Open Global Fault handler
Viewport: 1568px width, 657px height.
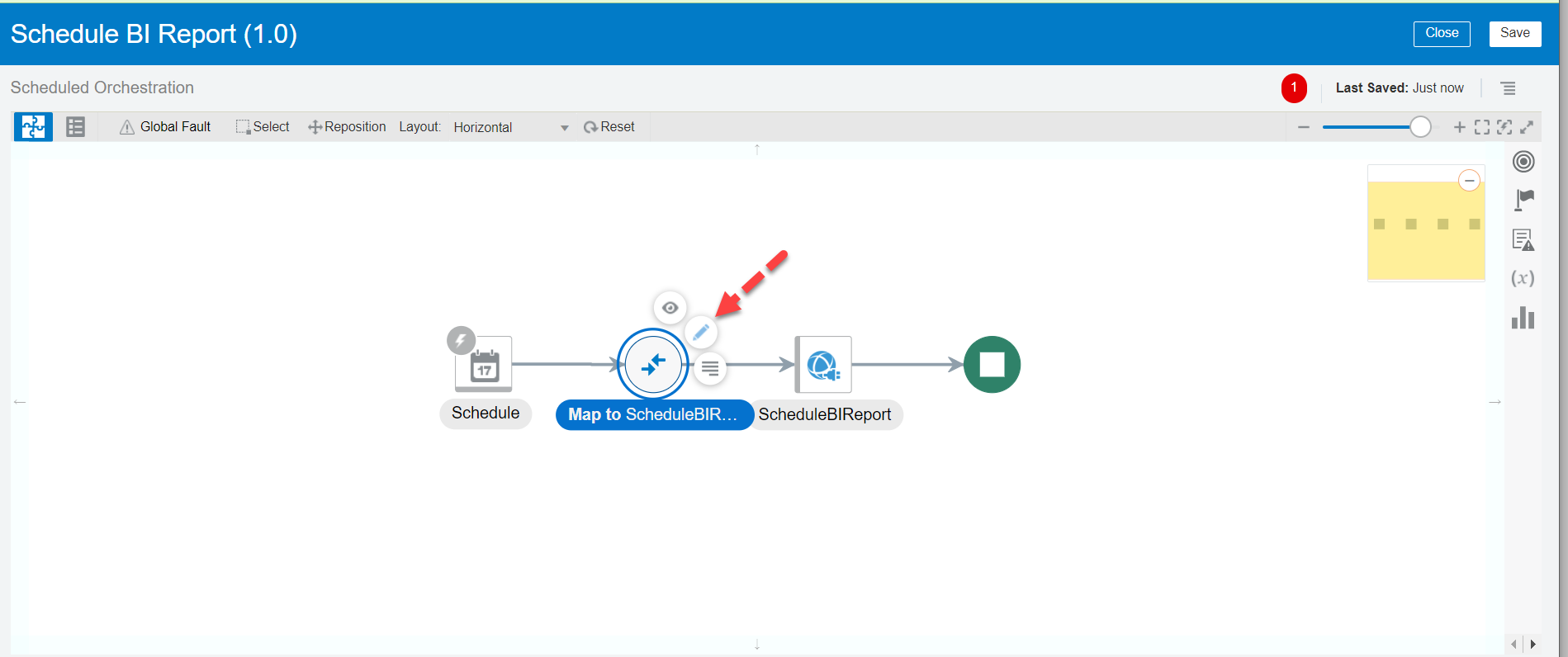tap(165, 127)
